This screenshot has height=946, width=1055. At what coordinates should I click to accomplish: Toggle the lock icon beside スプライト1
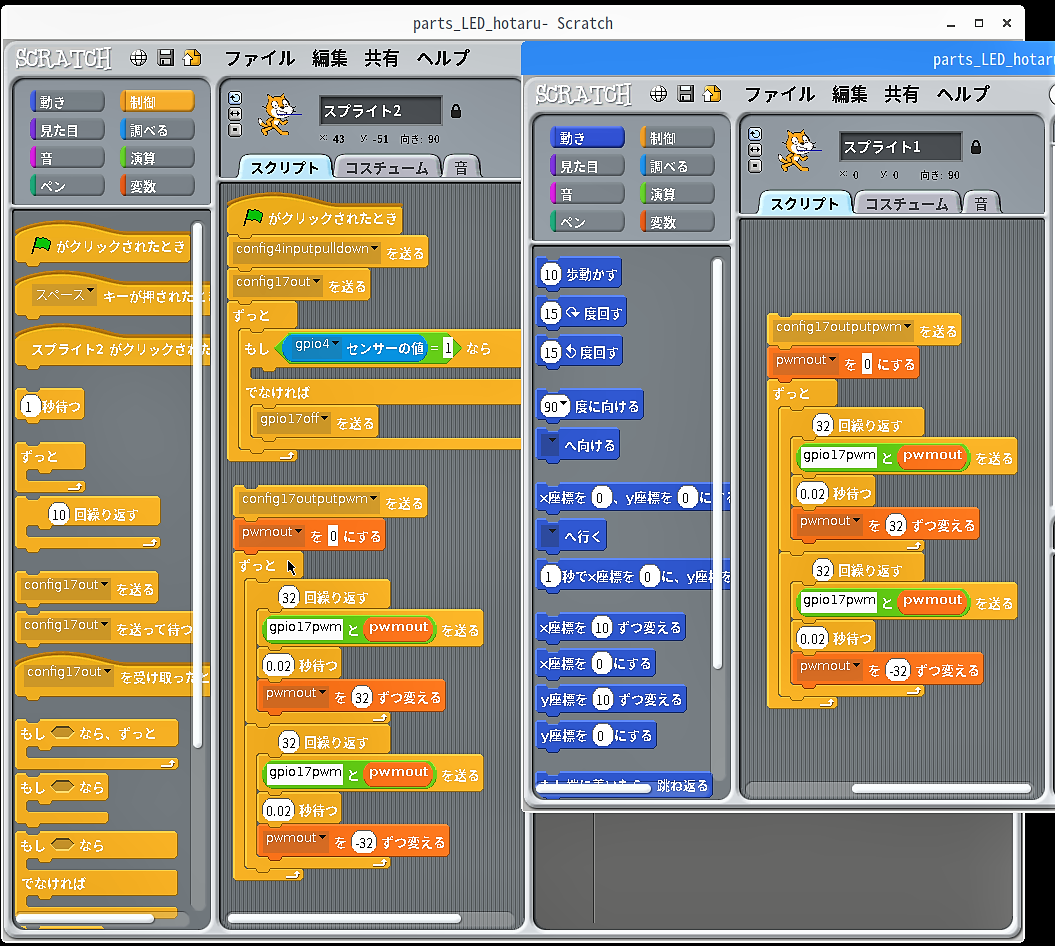(x=976, y=147)
